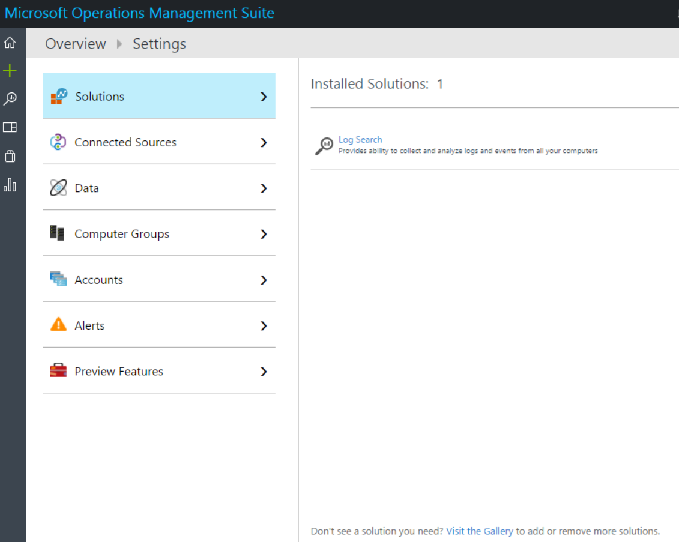Screen dimensions: 679x542
Task: Click the Connected Sources icon
Action: pyautogui.click(x=58, y=142)
